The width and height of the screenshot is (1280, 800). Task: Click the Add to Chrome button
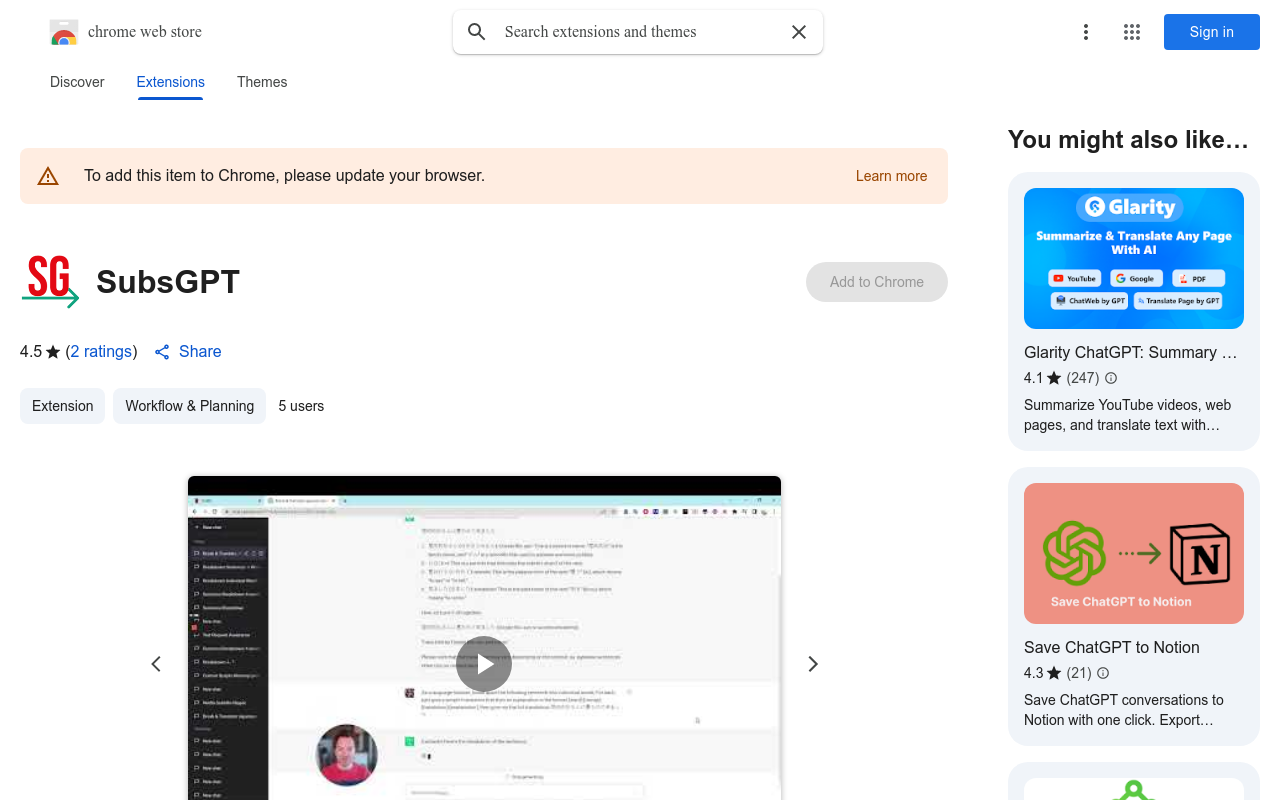pyautogui.click(x=877, y=282)
